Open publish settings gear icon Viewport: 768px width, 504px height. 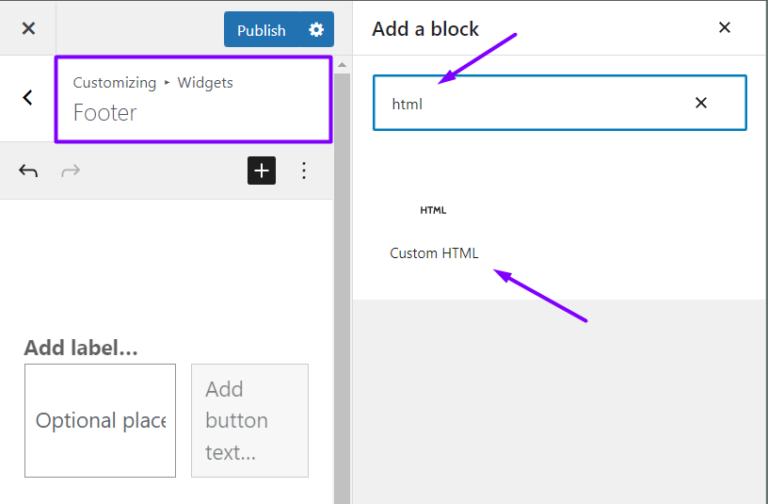tap(316, 30)
